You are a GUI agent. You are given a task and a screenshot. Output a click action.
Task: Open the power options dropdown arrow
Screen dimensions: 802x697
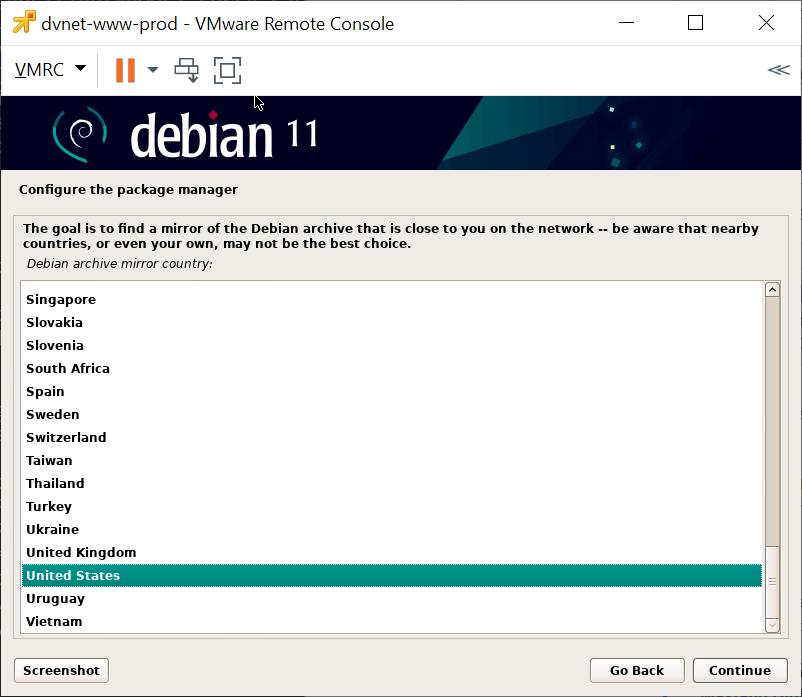coord(153,70)
